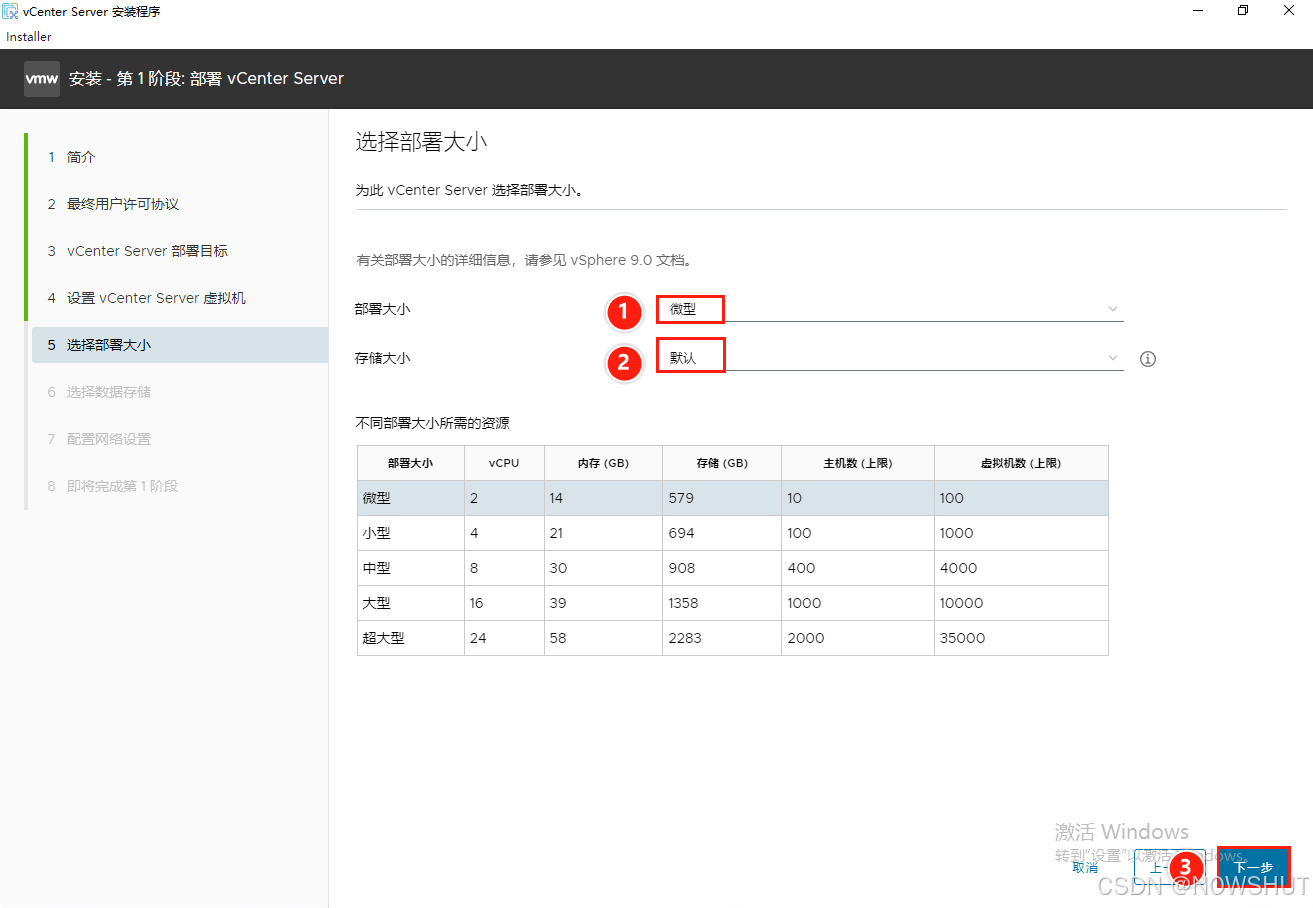Click the 大型 row label

376,603
